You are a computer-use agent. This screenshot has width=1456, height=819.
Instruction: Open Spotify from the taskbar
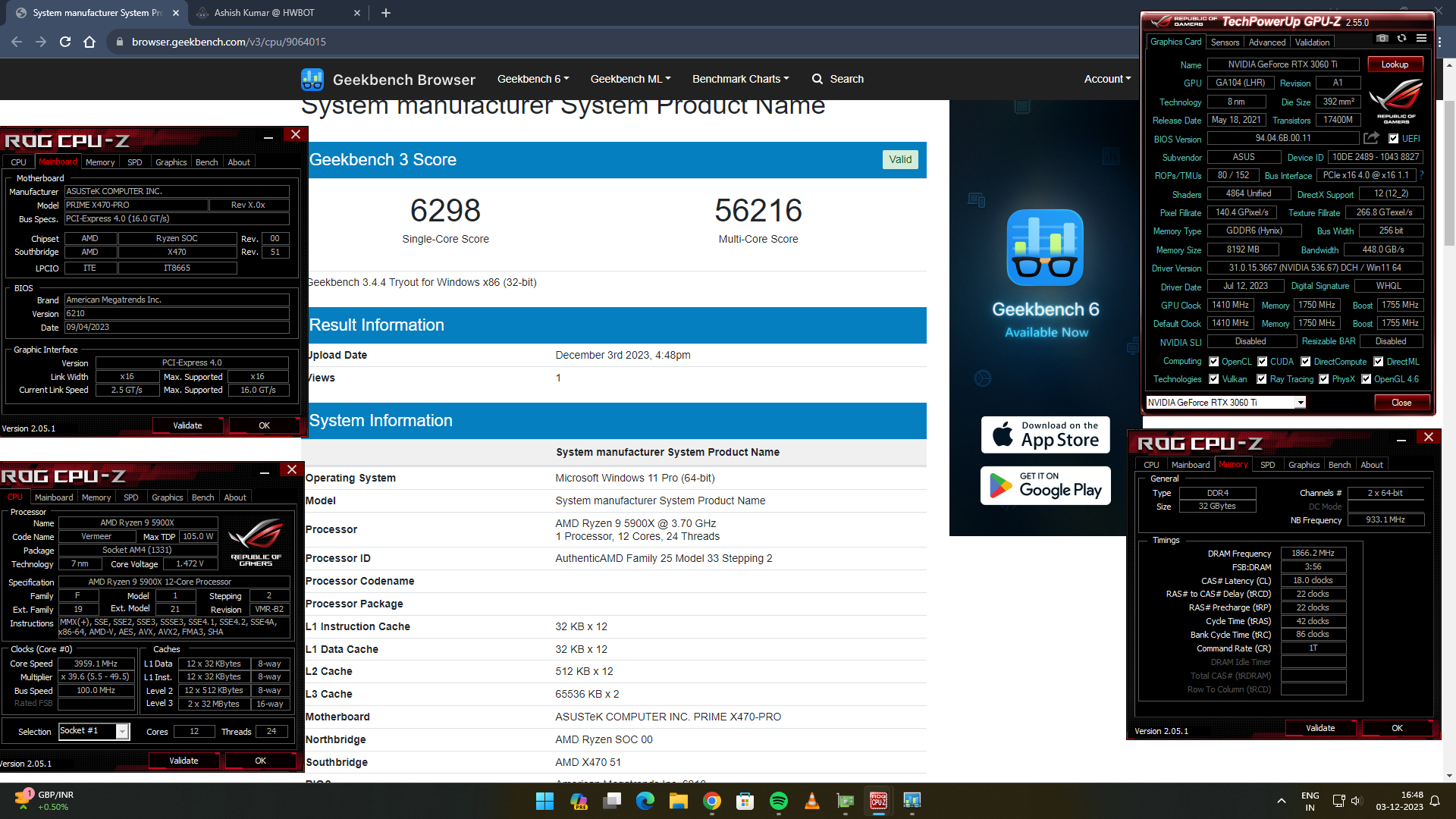pyautogui.click(x=779, y=801)
